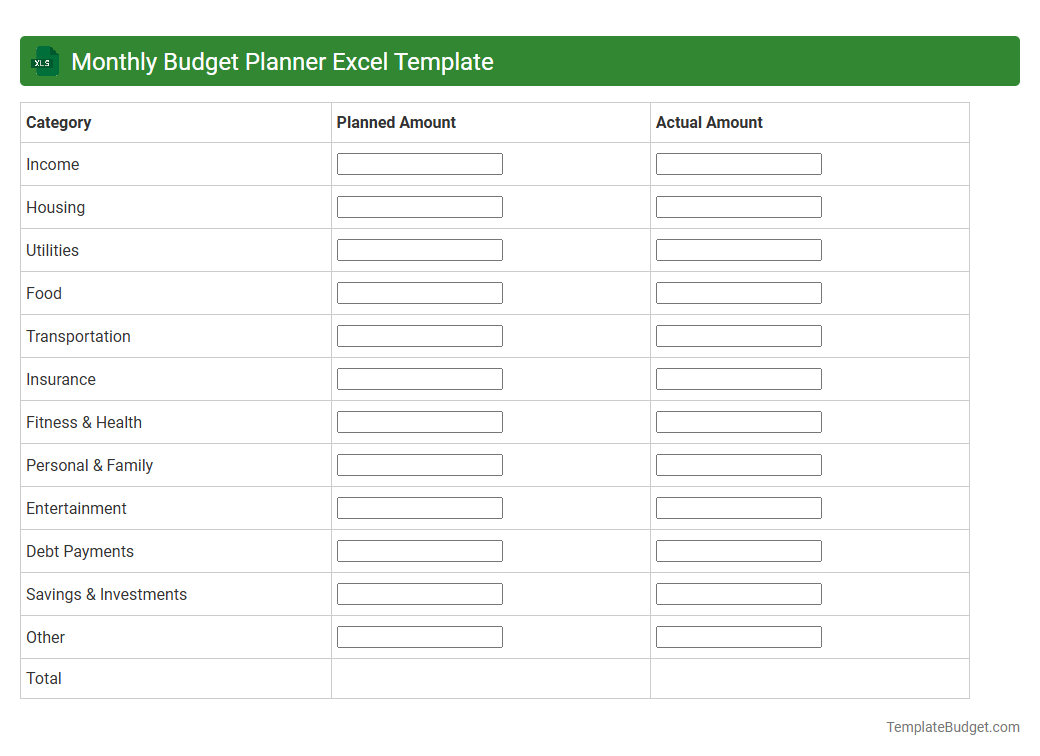This screenshot has width=1040, height=756.
Task: Click the Planned Amount field for Savings & Investments
Action: tap(419, 593)
